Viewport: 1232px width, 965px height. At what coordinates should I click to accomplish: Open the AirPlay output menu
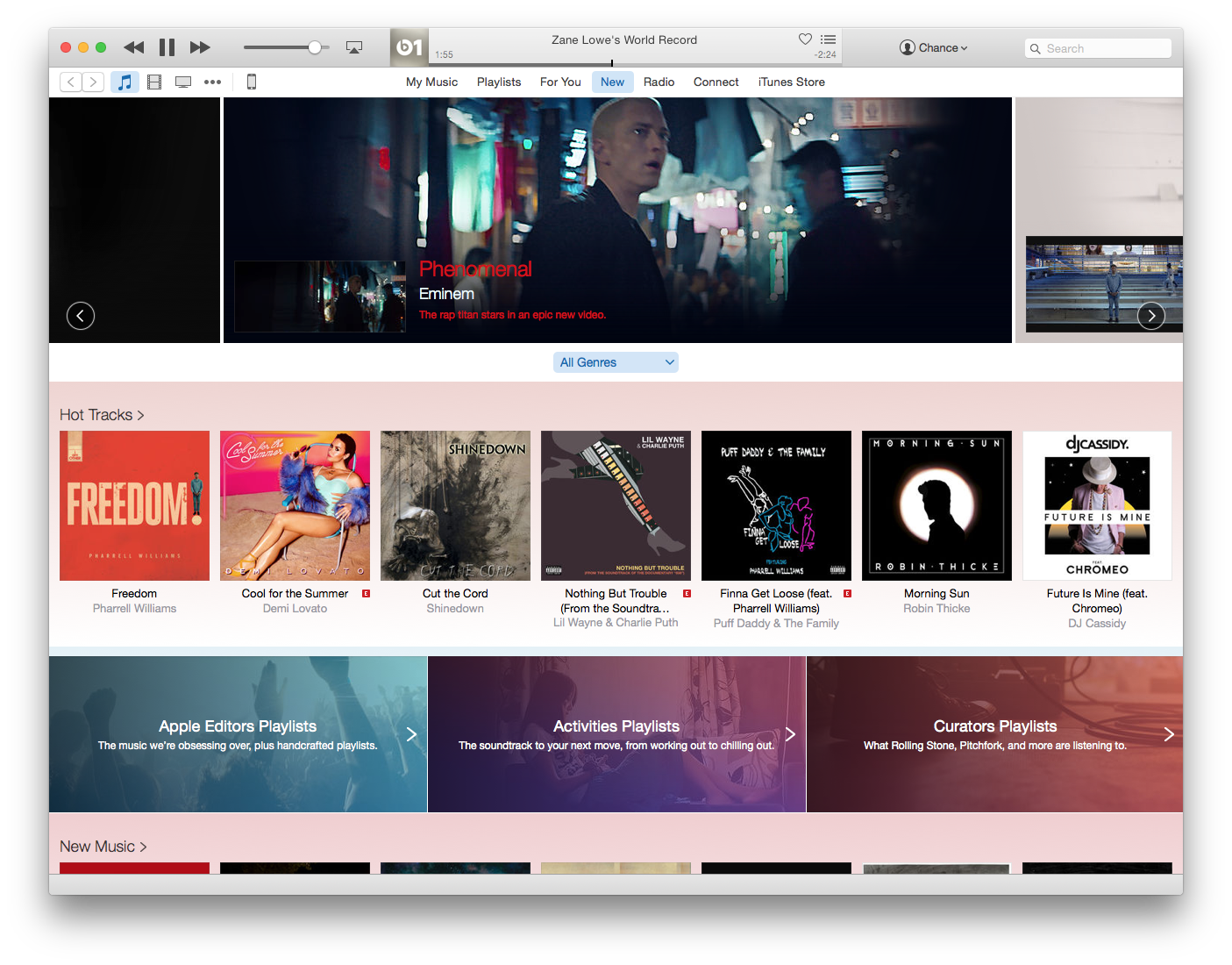(354, 47)
